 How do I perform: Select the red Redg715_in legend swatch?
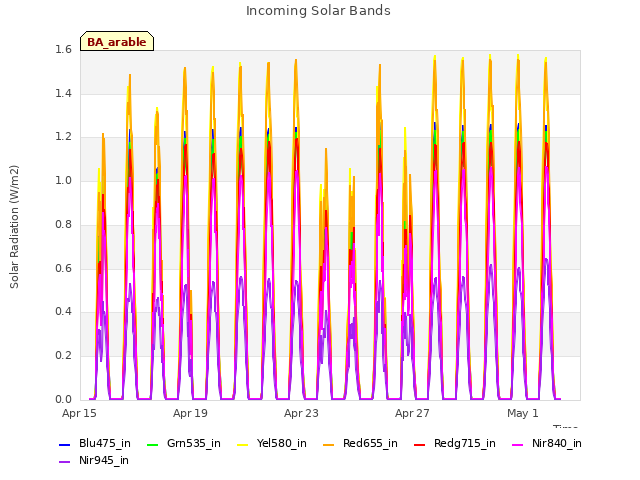pyautogui.click(x=420, y=444)
